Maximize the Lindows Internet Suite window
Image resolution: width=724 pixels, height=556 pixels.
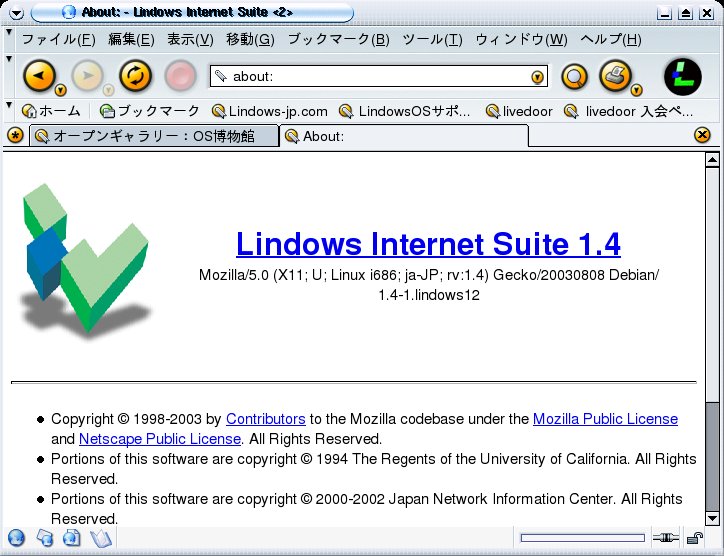[x=686, y=13]
